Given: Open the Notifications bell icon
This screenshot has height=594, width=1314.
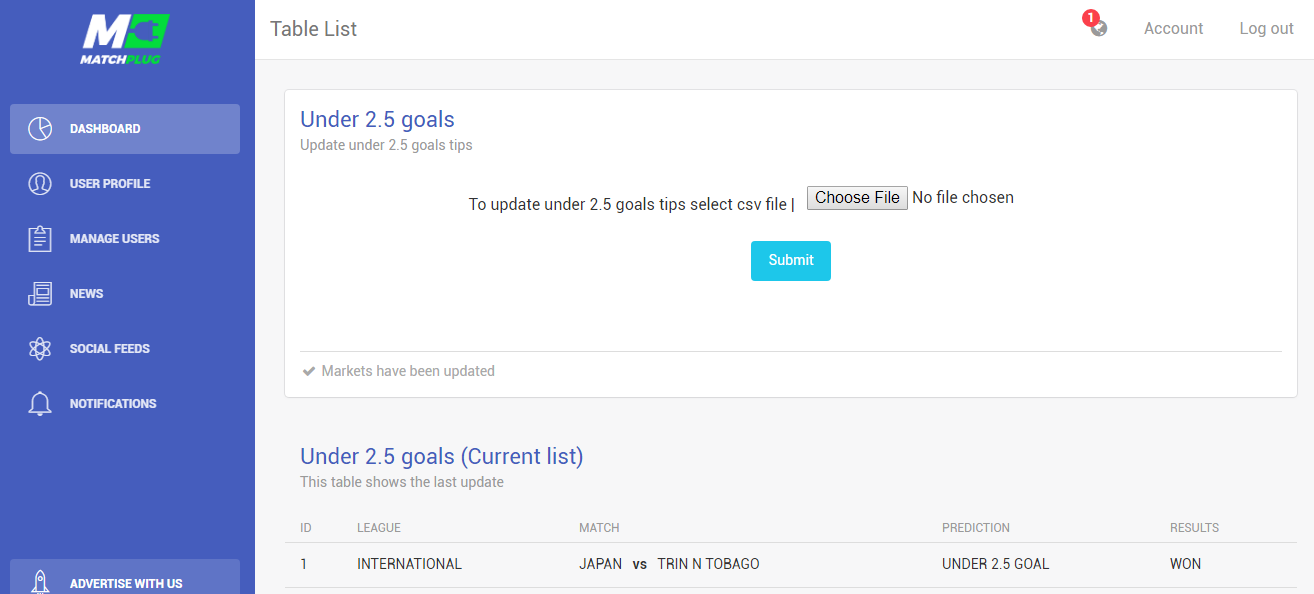Looking at the screenshot, I should 40,404.
